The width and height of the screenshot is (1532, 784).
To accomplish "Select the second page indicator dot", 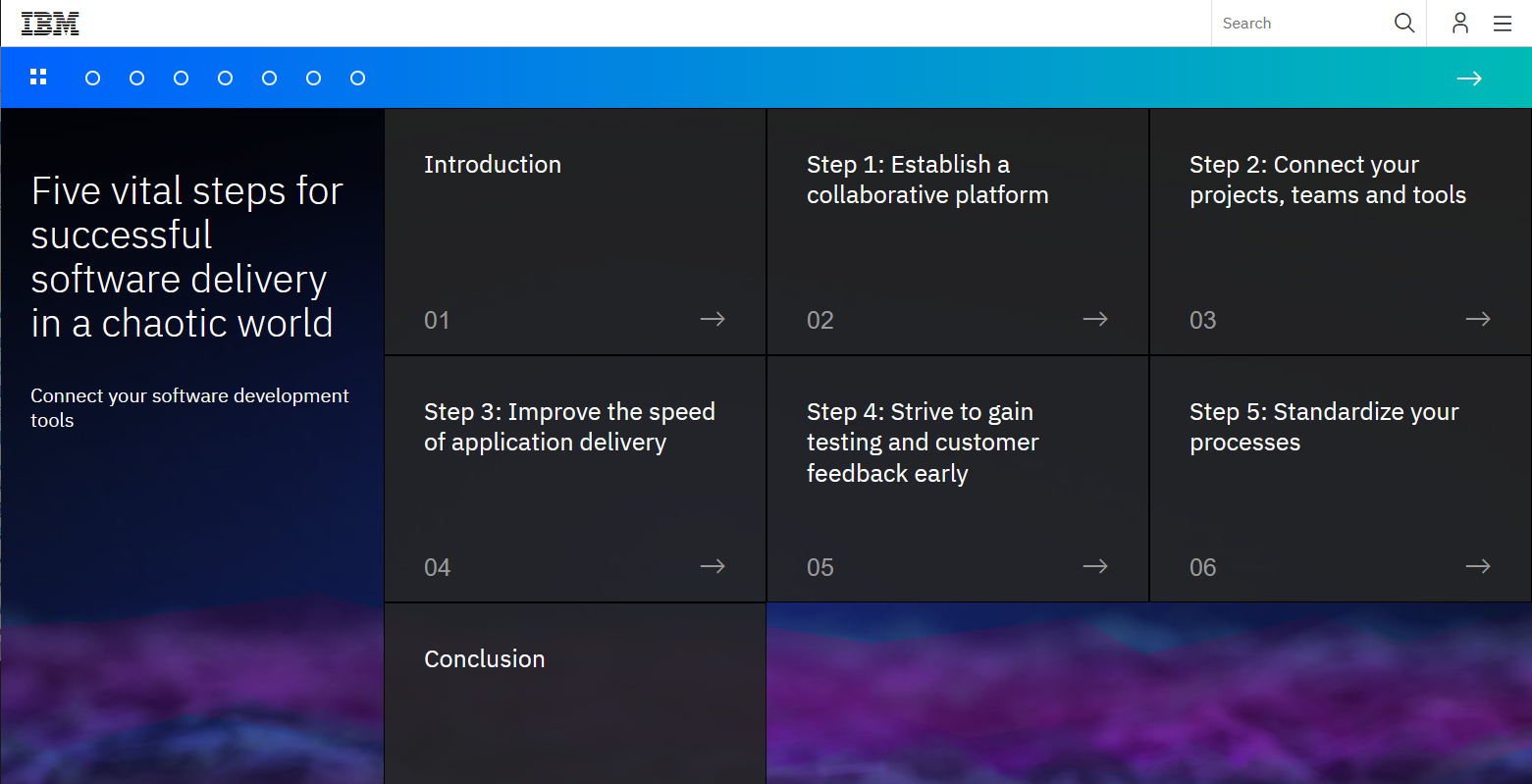I will [x=137, y=78].
